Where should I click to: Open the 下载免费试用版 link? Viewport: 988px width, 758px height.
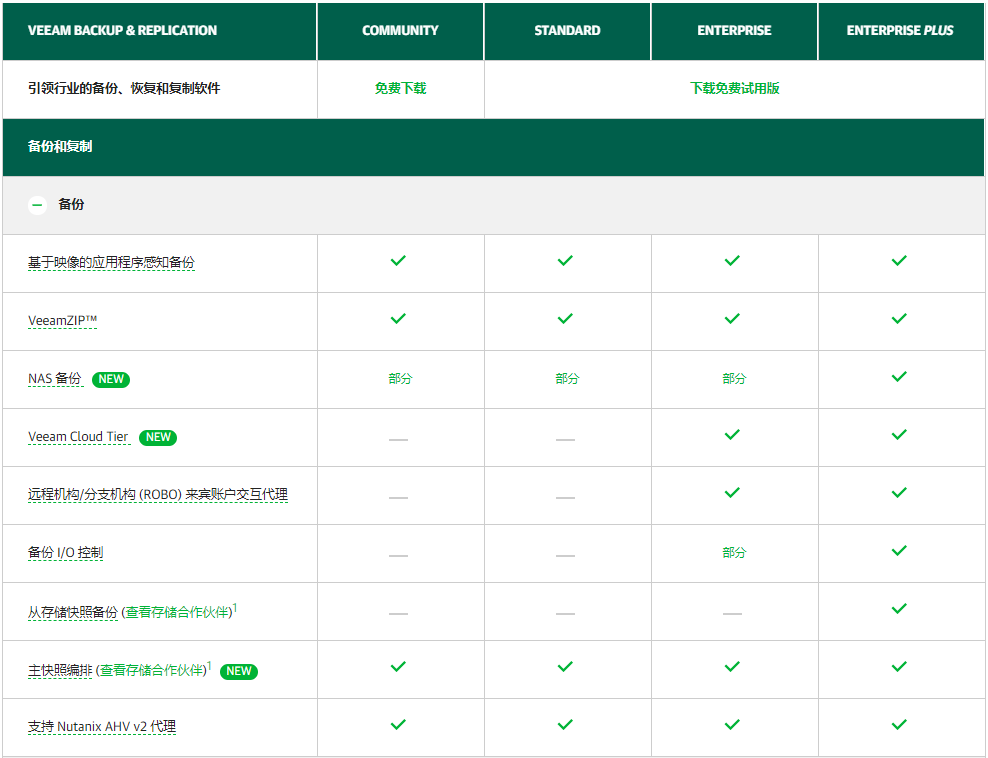(x=734, y=88)
